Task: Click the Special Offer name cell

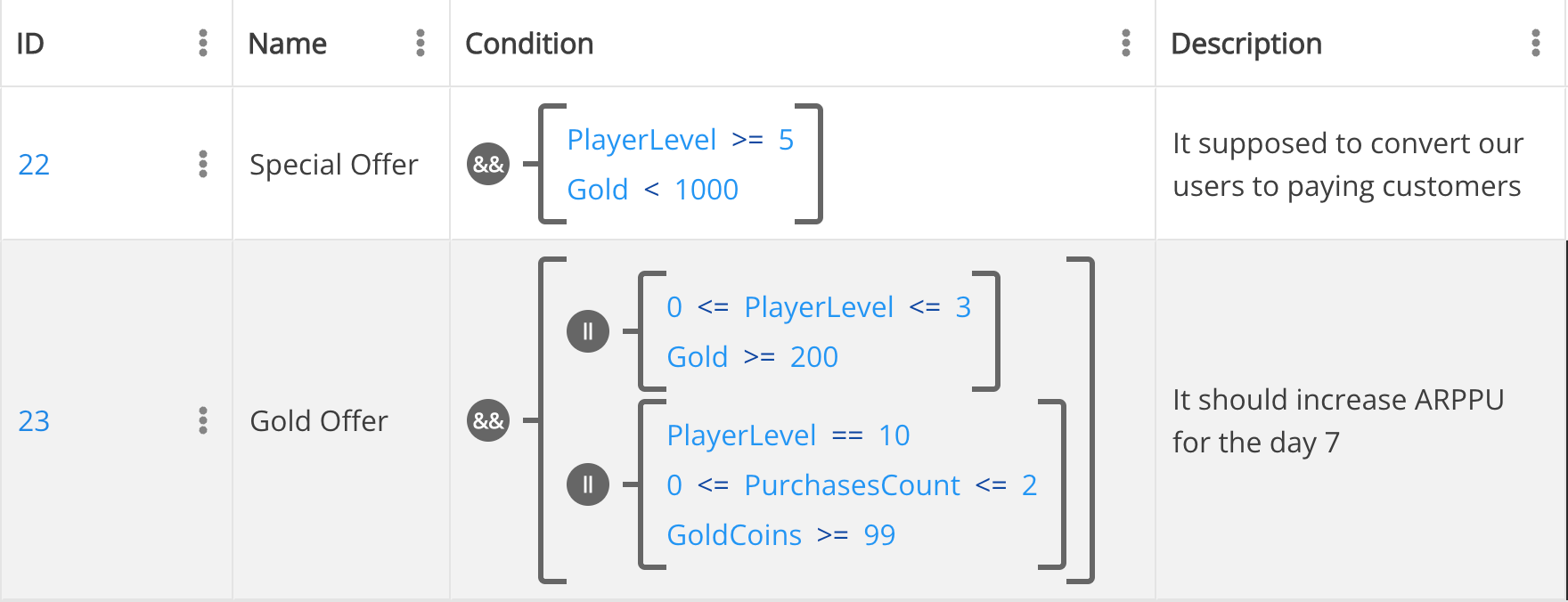Action: pos(333,165)
